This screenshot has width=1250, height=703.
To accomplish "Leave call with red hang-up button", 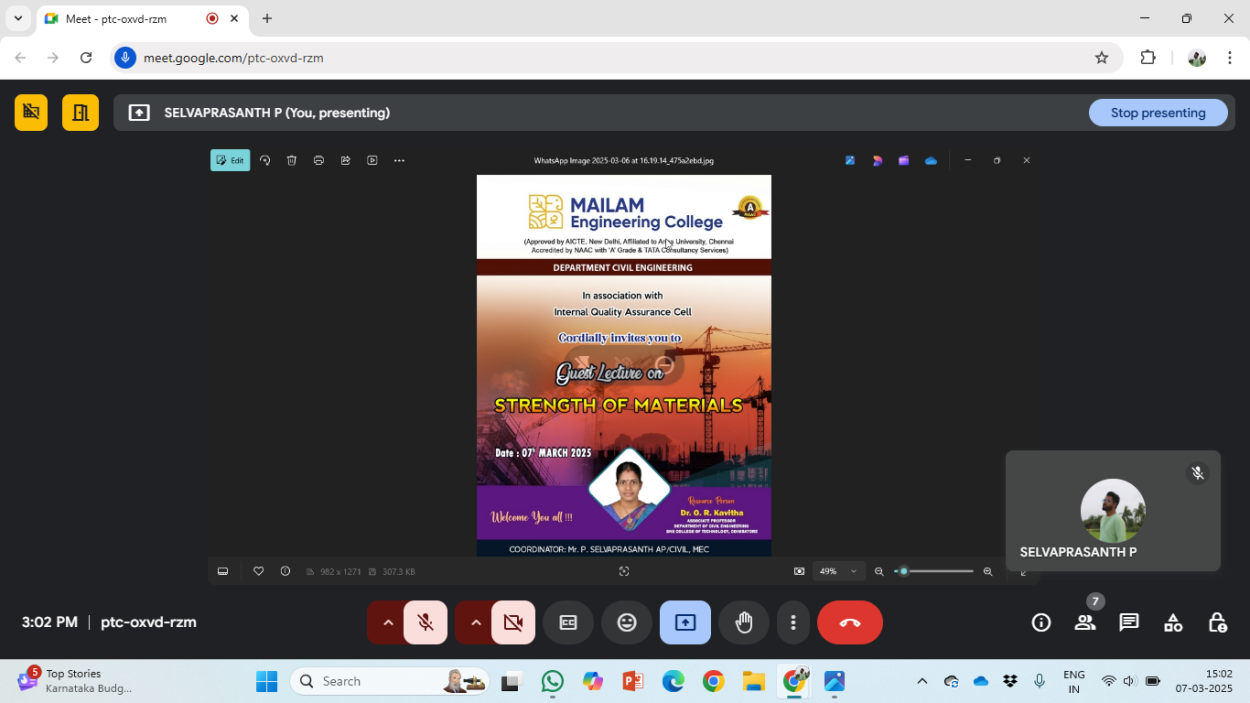I will [x=850, y=623].
